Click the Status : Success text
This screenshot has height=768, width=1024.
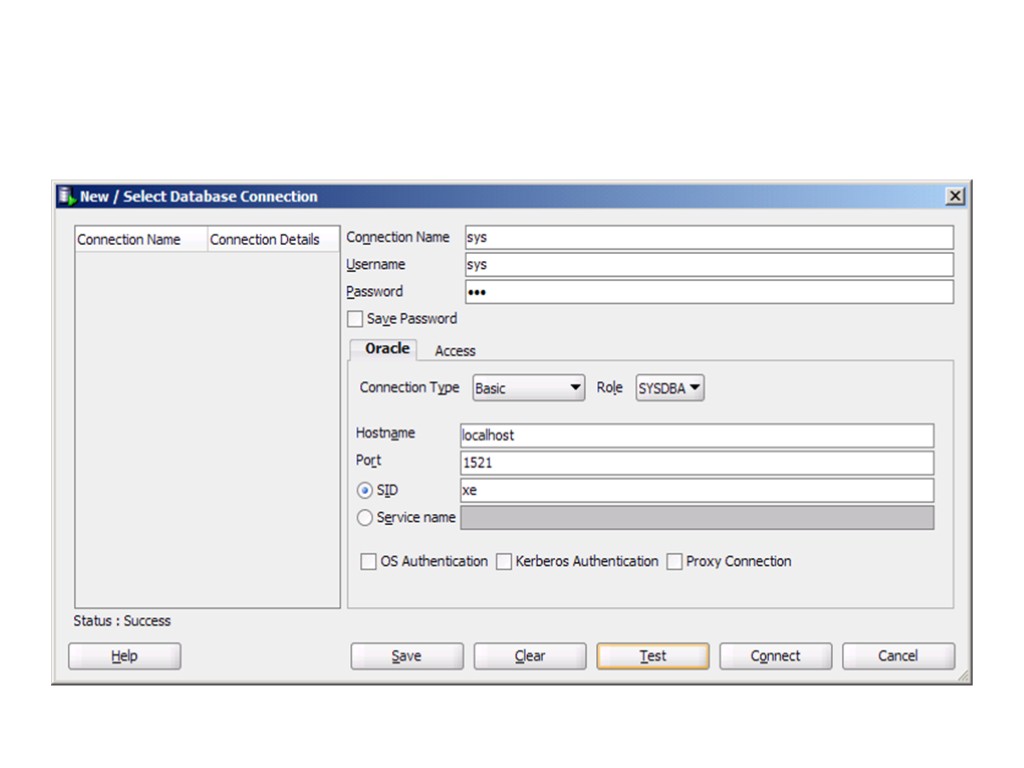click(x=122, y=621)
